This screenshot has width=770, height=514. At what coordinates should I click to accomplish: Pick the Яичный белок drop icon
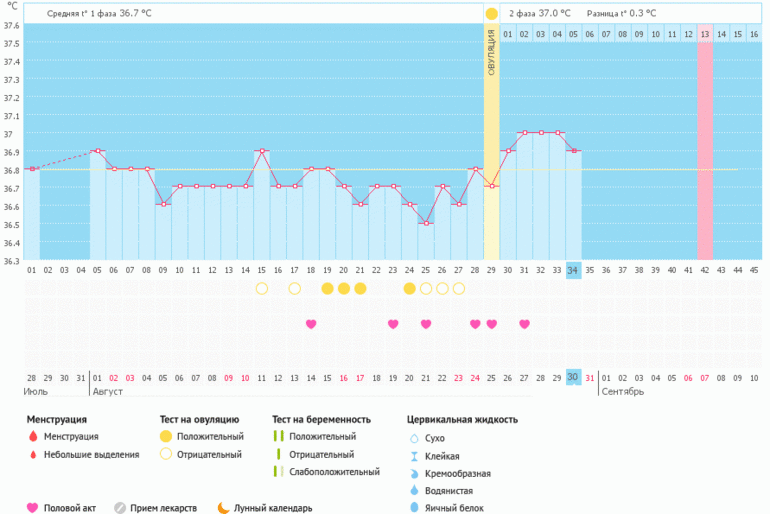414,509
